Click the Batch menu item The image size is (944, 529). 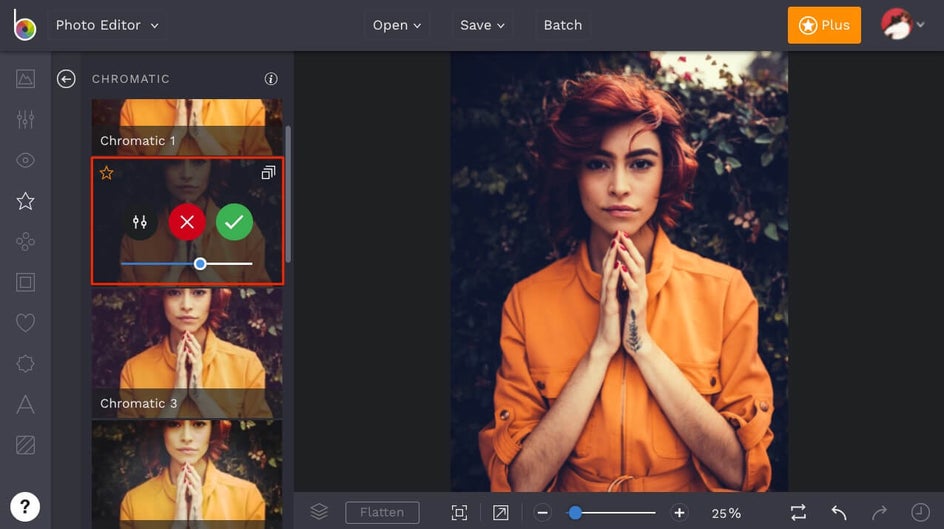[562, 25]
